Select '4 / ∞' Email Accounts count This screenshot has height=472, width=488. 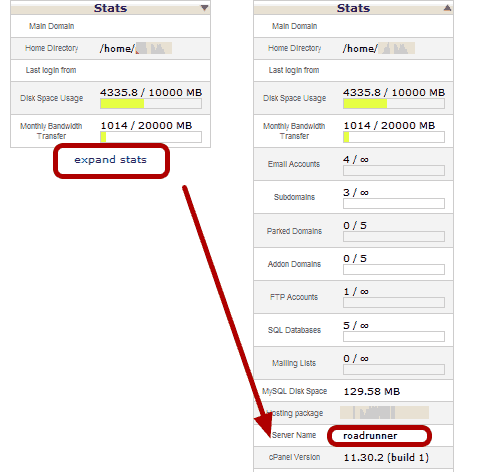pyautogui.click(x=356, y=160)
